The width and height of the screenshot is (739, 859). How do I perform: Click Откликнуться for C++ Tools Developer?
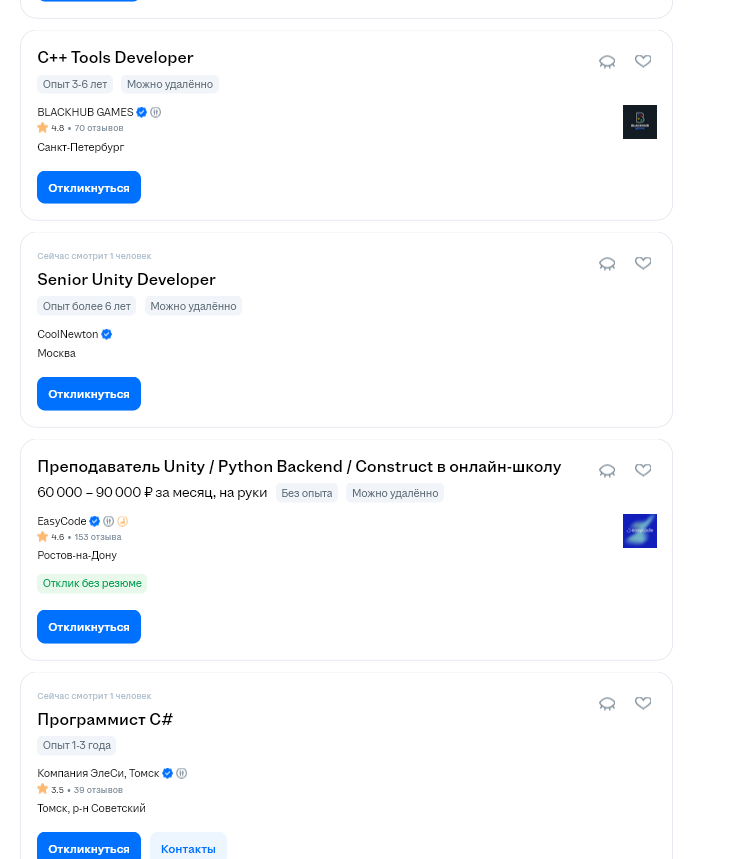[x=89, y=187]
